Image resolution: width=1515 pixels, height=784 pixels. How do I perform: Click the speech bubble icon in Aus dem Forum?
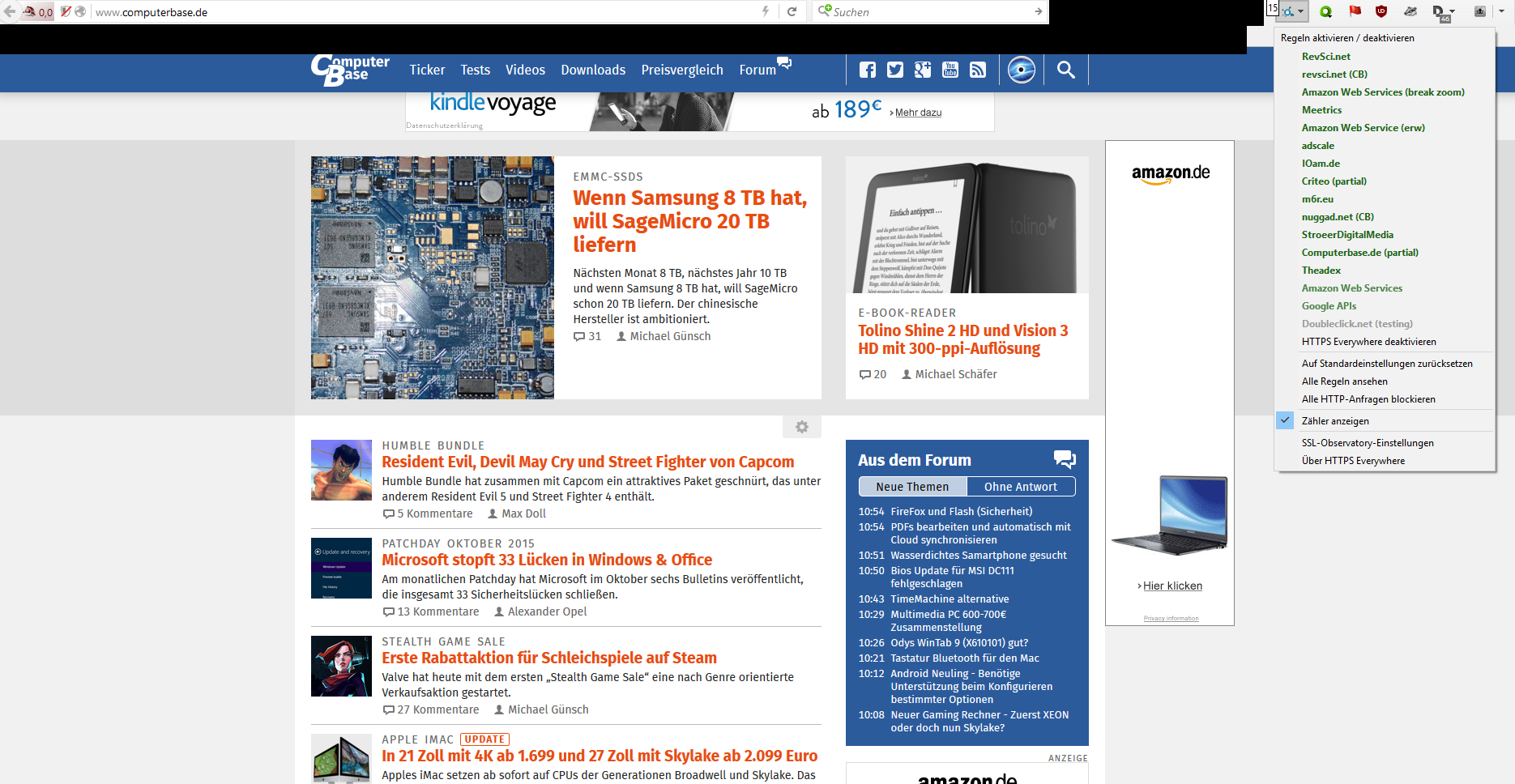tap(1065, 459)
